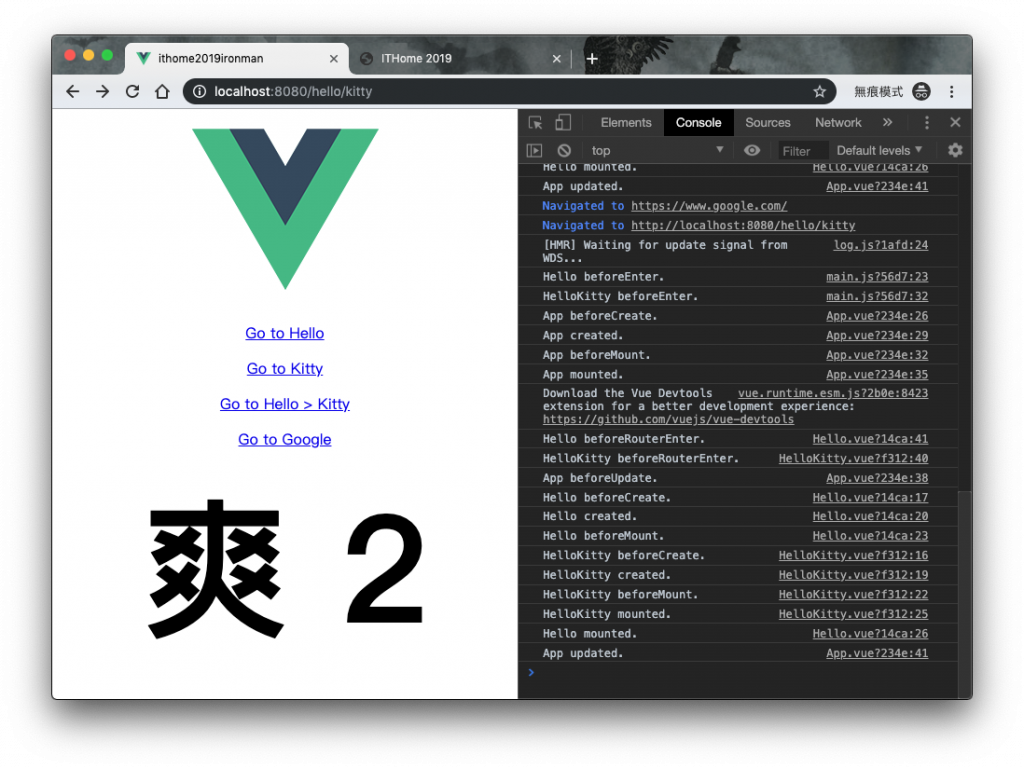Open source link HelloKitty.vue?f312:16
The image size is (1024, 768).
click(853, 556)
